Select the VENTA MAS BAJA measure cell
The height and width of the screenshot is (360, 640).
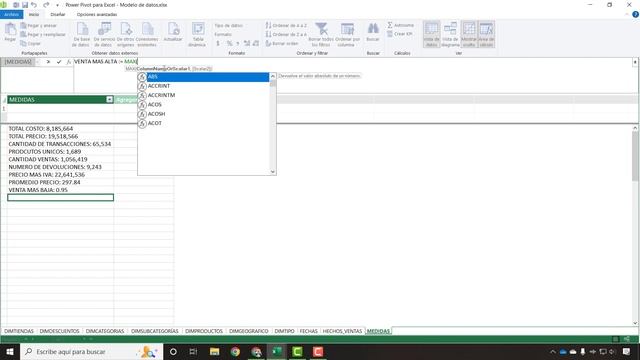click(60, 190)
